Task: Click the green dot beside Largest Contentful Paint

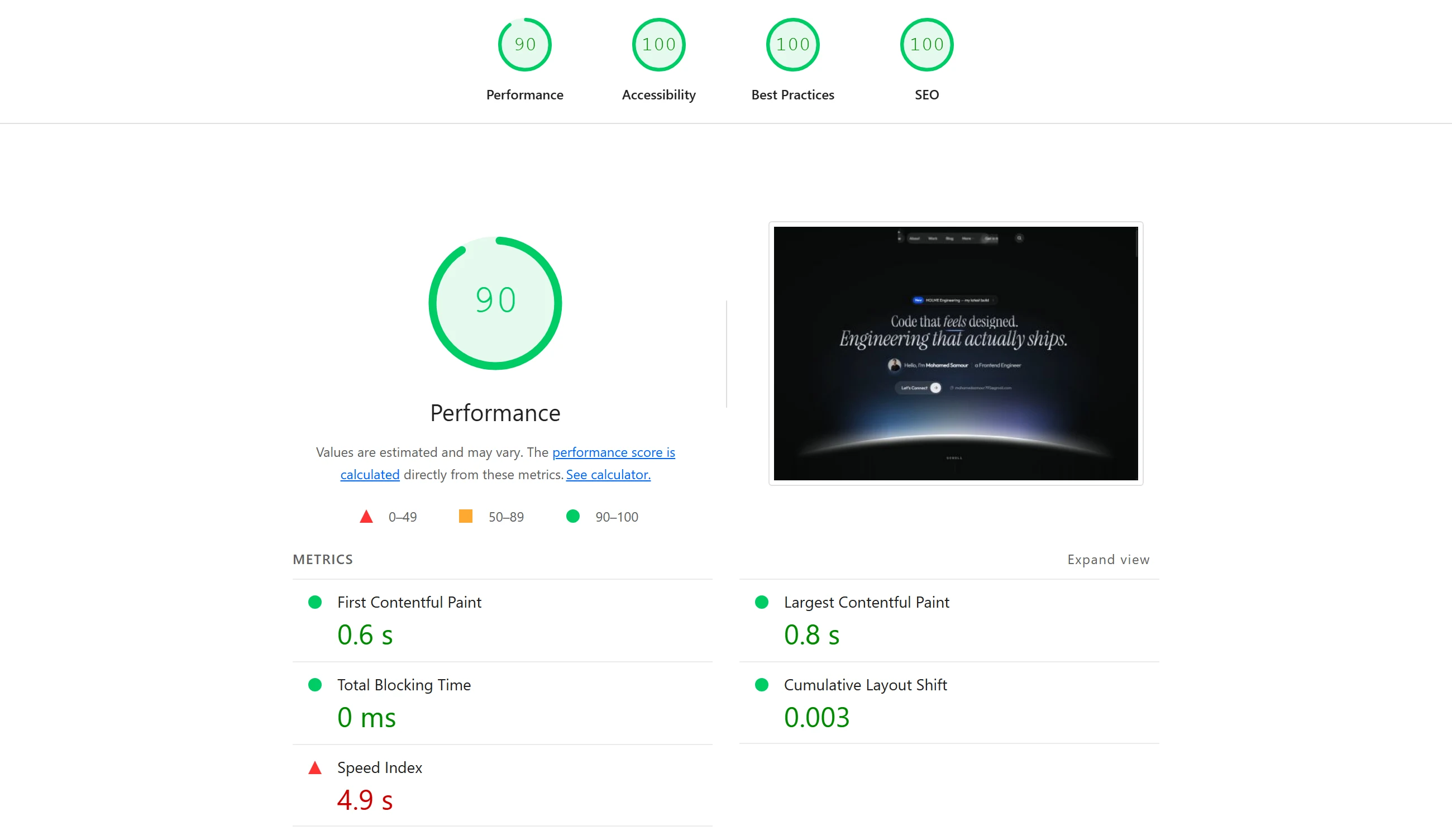Action: click(x=761, y=602)
